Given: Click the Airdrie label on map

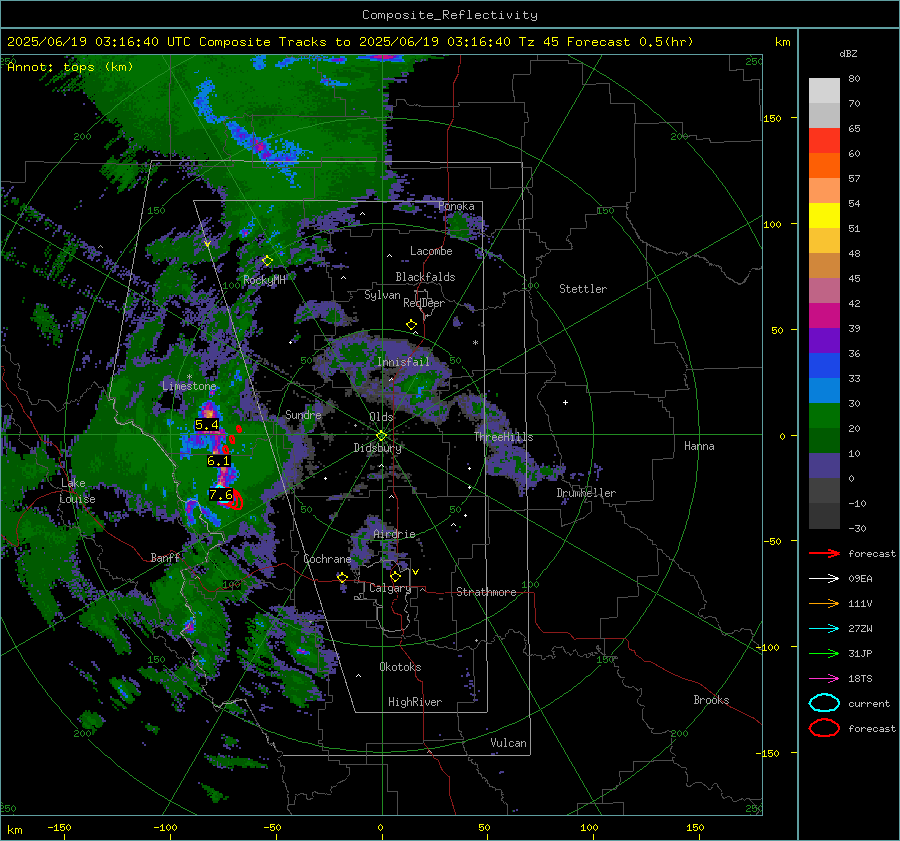Looking at the screenshot, I should point(394,534).
